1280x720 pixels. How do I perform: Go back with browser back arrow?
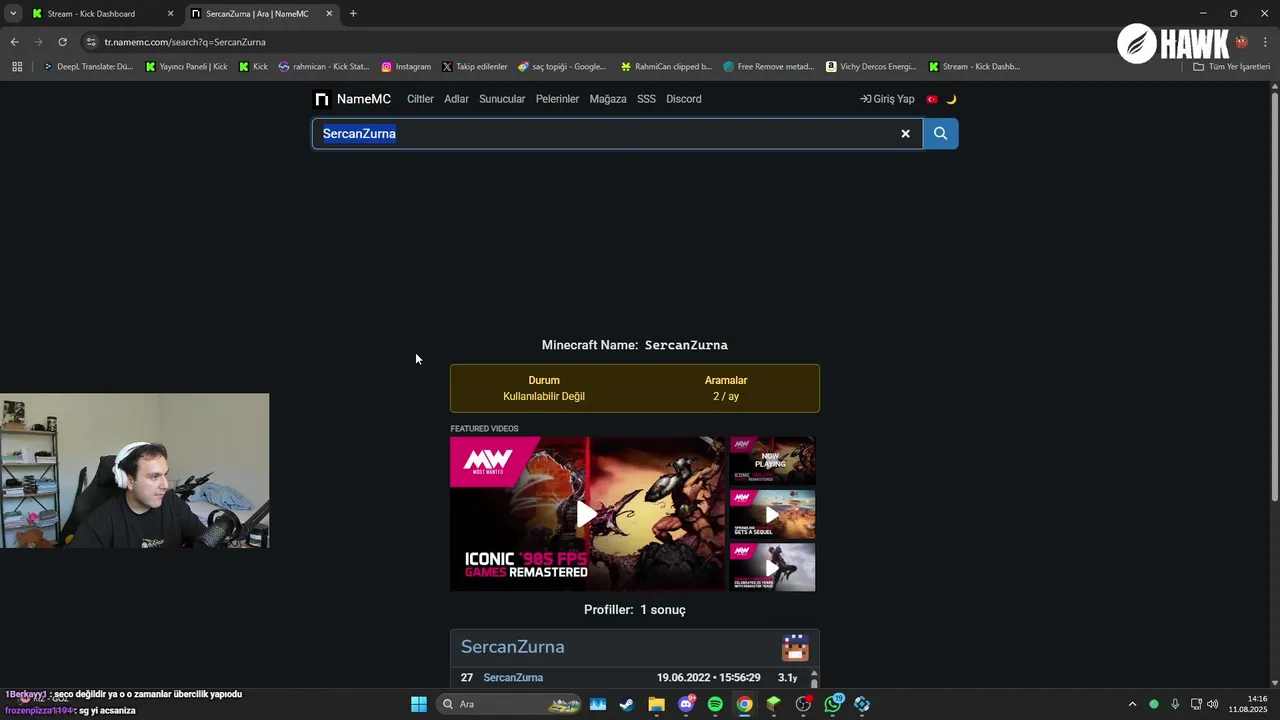coord(14,42)
